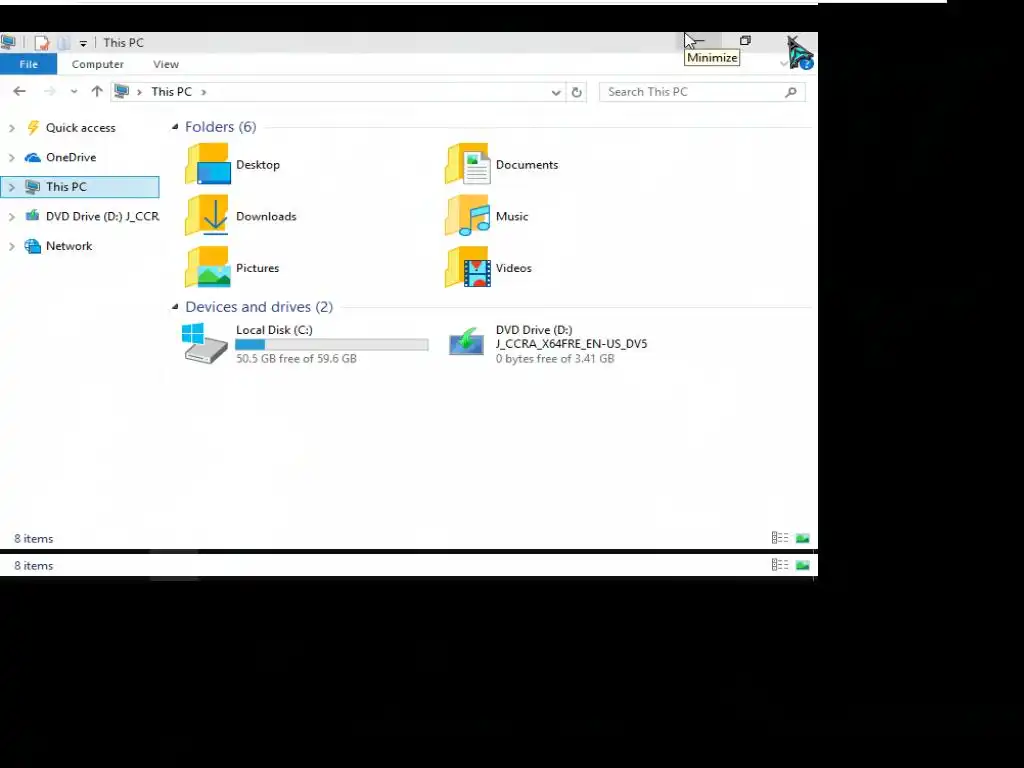The height and width of the screenshot is (768, 1024).
Task: Open the Computer ribbon tab
Action: pyautogui.click(x=97, y=64)
